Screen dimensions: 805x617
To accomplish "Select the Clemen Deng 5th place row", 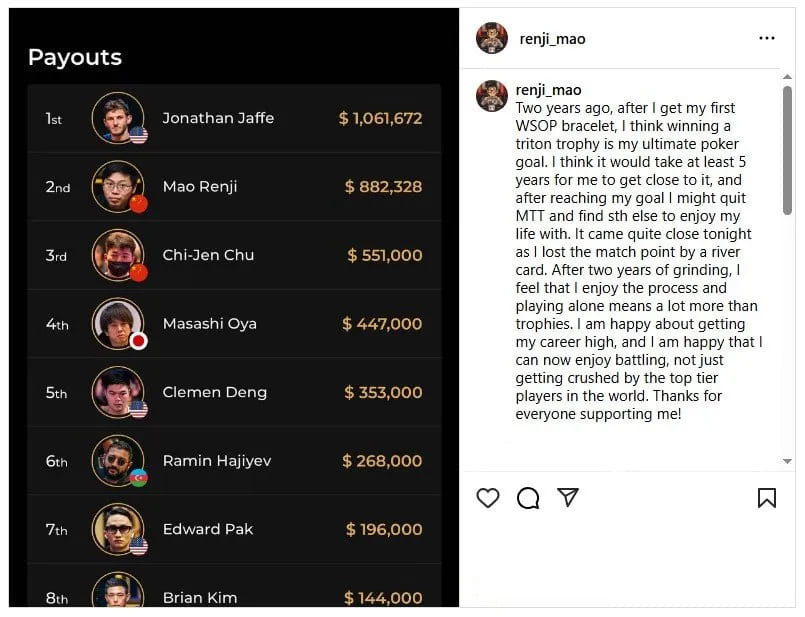I will (x=234, y=392).
